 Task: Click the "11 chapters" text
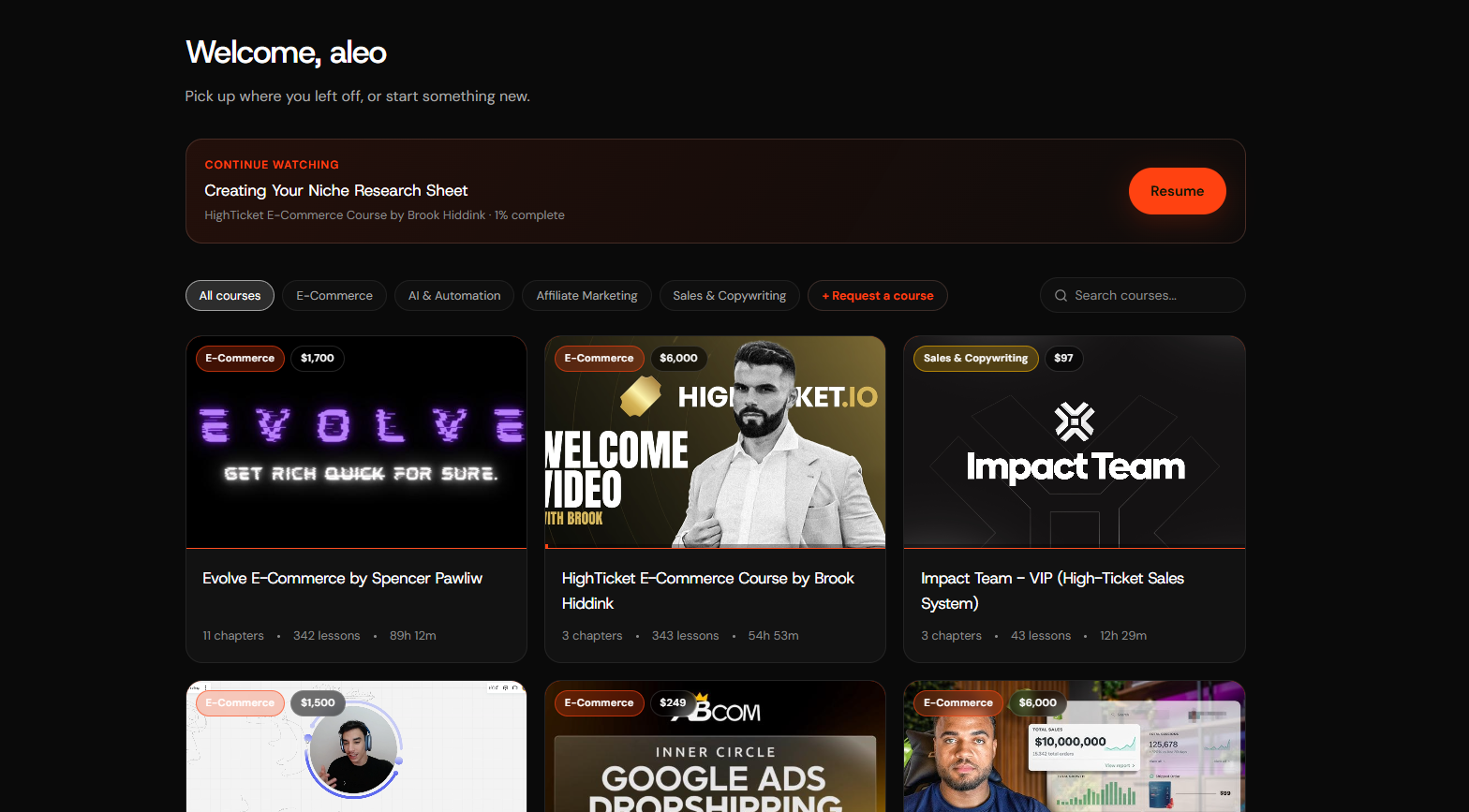[233, 636]
